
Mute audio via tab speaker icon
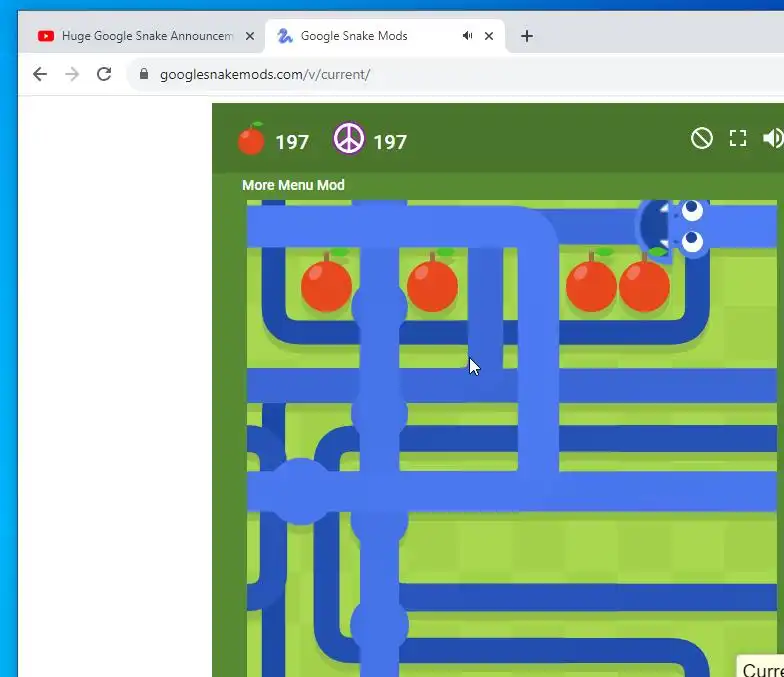[x=467, y=36]
